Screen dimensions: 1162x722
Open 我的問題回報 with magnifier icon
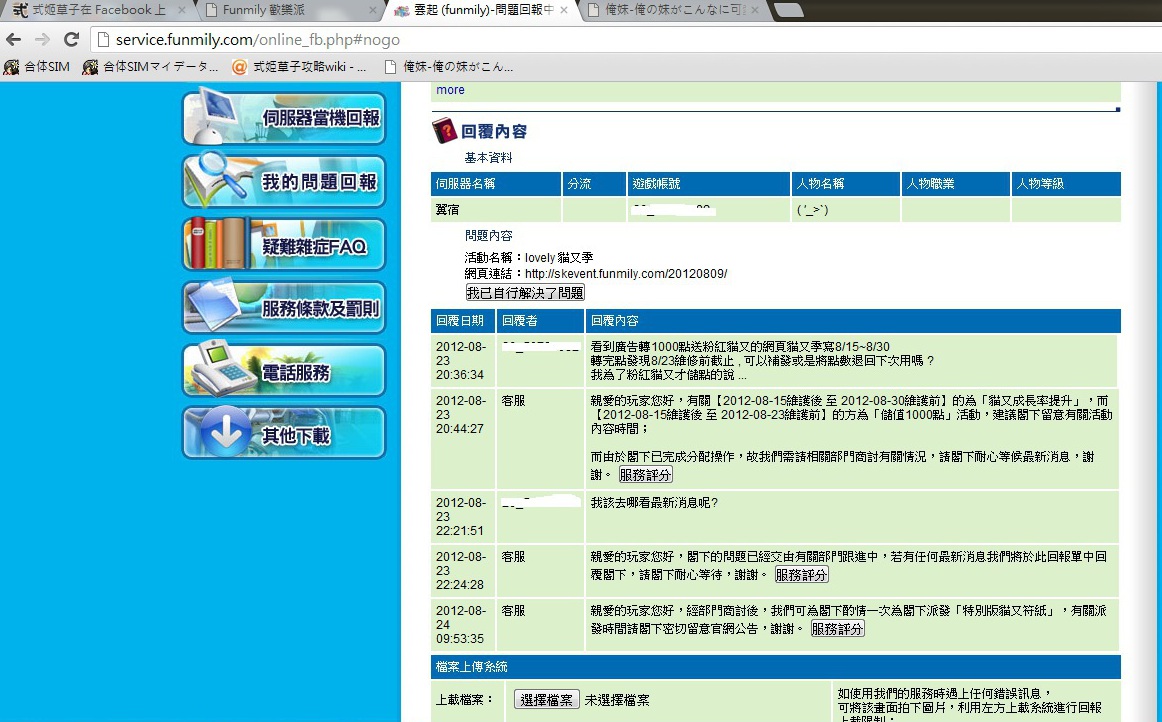pos(284,182)
